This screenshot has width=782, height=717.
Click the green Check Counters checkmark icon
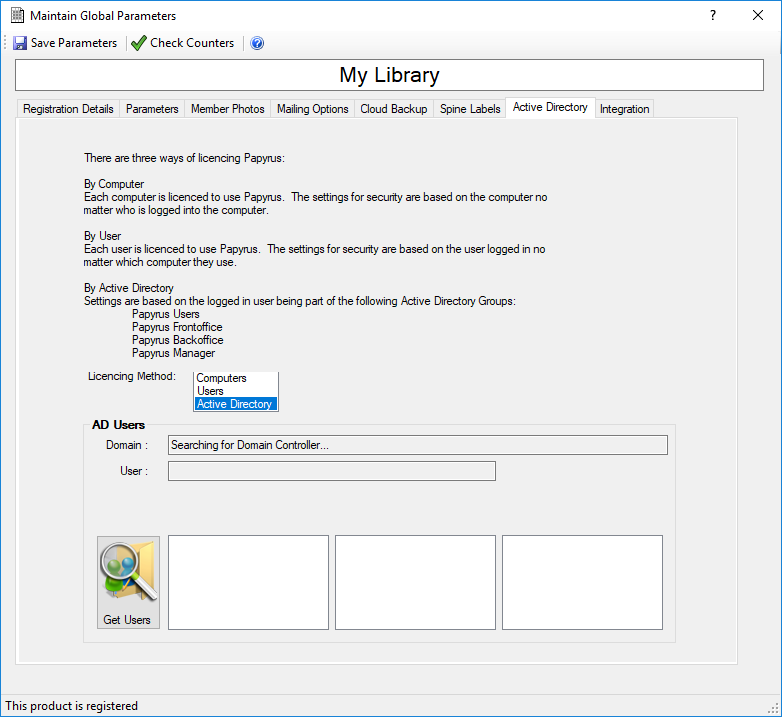tap(138, 43)
